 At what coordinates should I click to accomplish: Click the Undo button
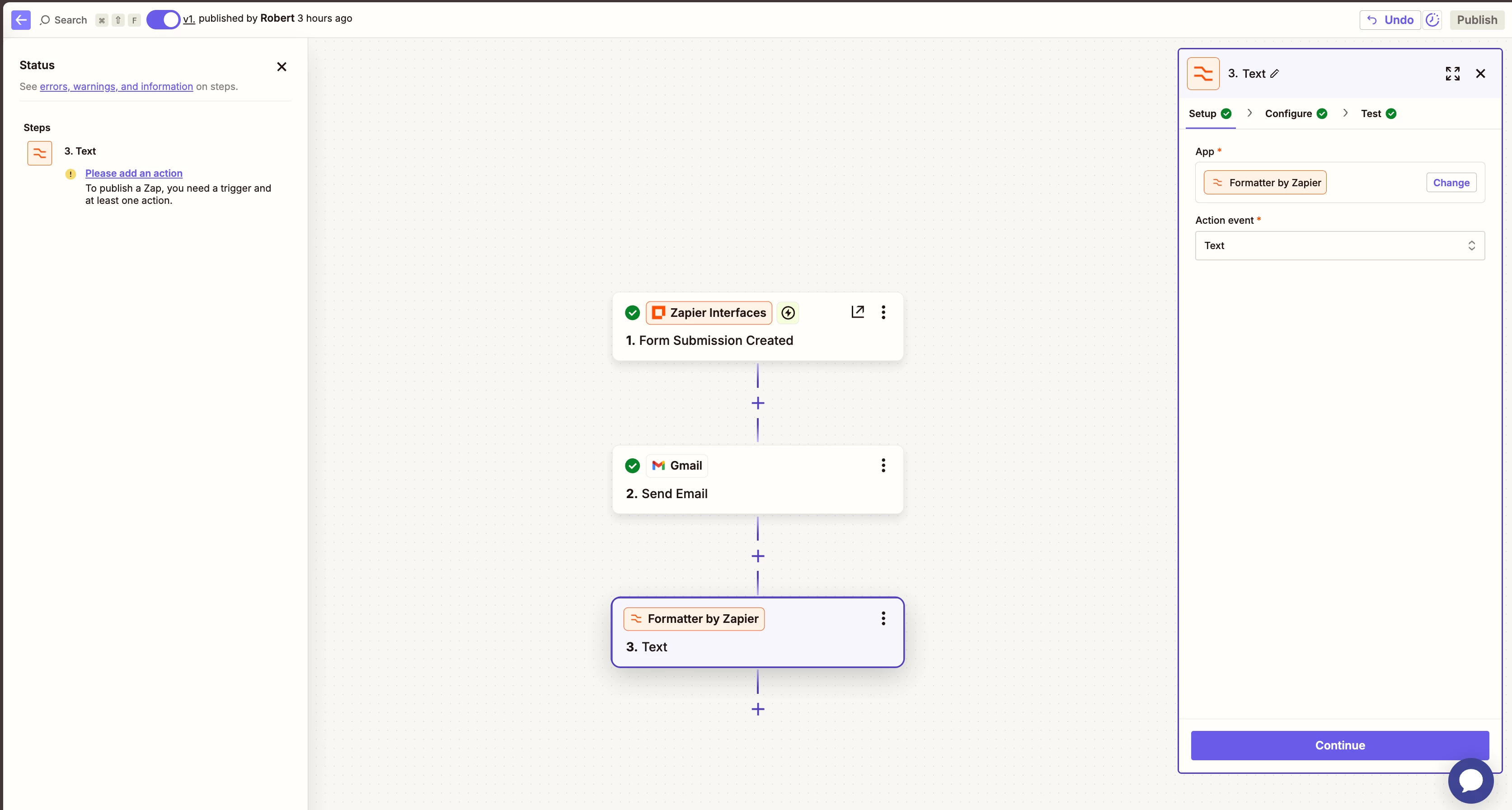1390,20
